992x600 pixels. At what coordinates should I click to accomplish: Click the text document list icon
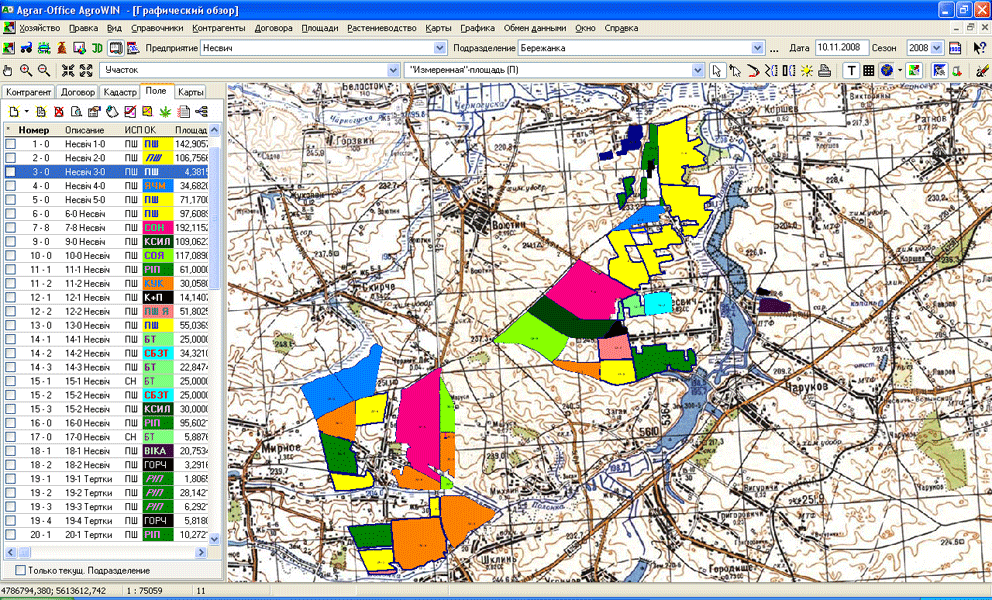[x=183, y=112]
